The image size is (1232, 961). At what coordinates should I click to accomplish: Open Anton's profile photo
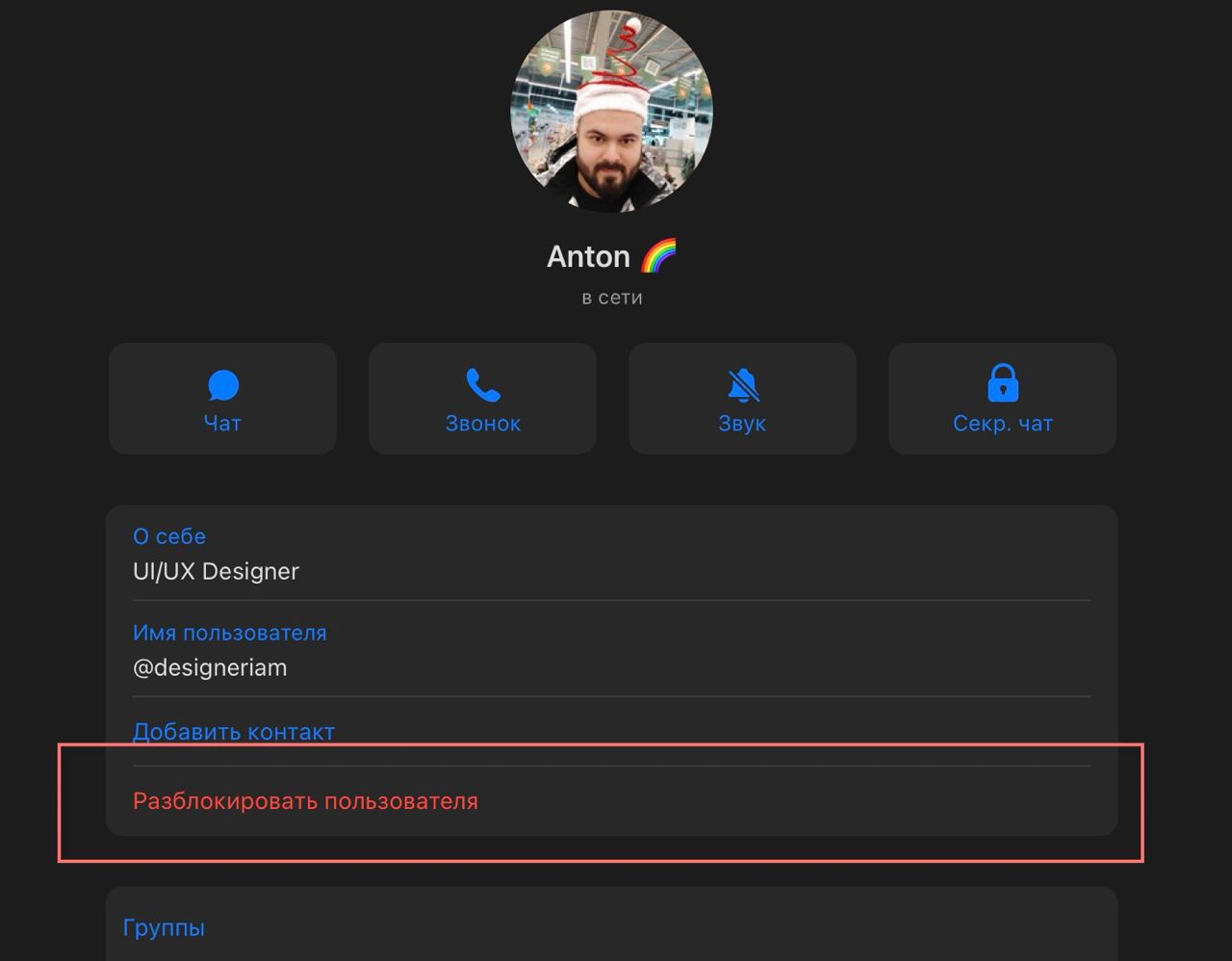611,112
